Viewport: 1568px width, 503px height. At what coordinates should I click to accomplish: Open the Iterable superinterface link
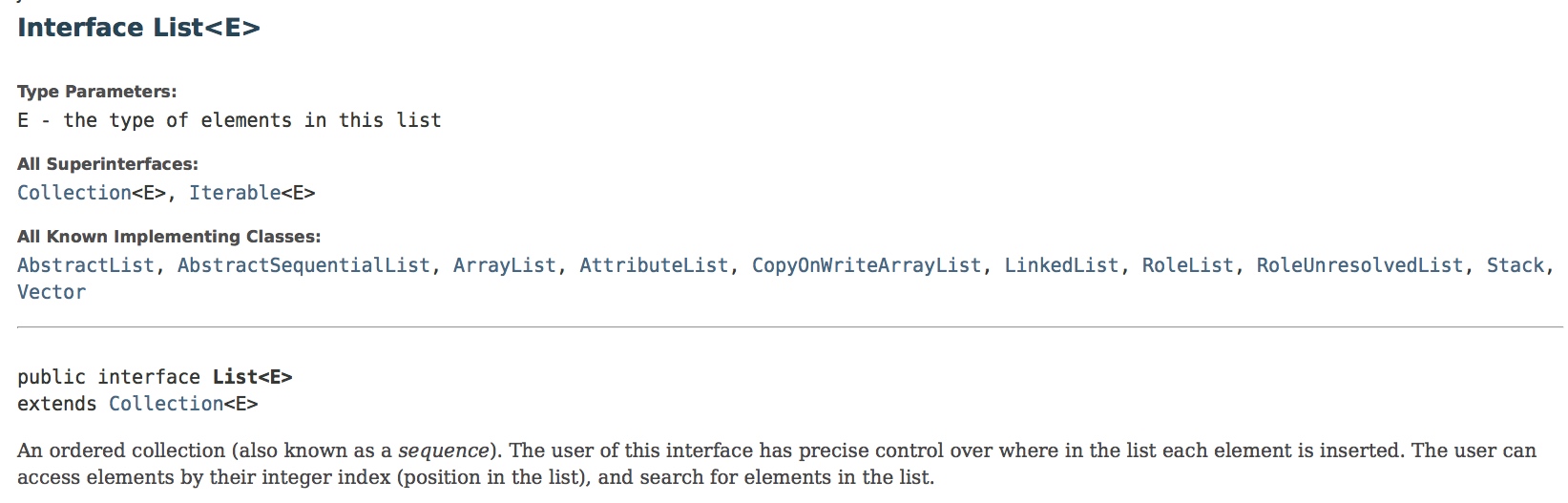click(235, 193)
